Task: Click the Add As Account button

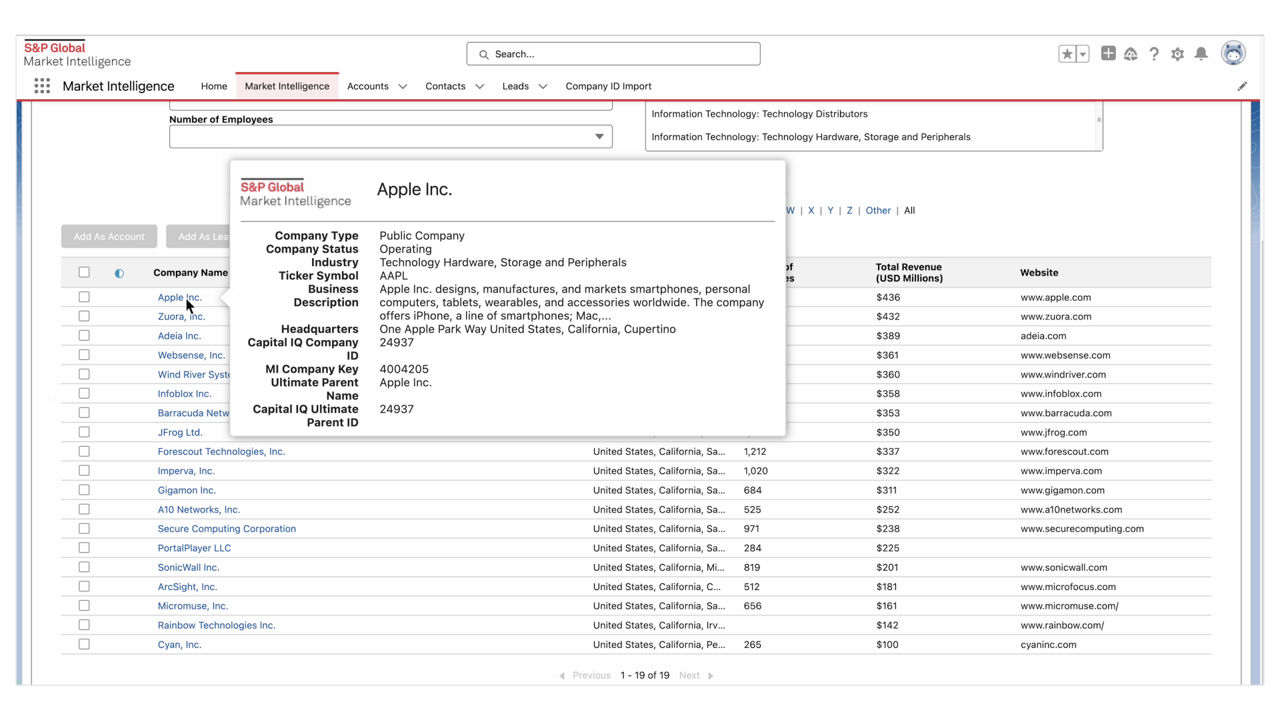Action: [109, 237]
